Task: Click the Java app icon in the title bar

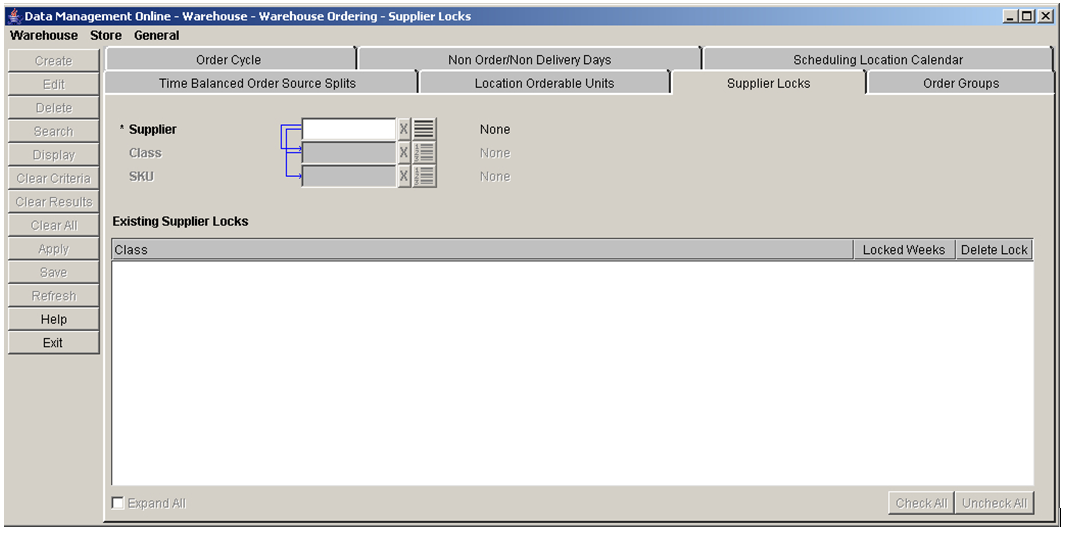Action: pyautogui.click(x=14, y=16)
